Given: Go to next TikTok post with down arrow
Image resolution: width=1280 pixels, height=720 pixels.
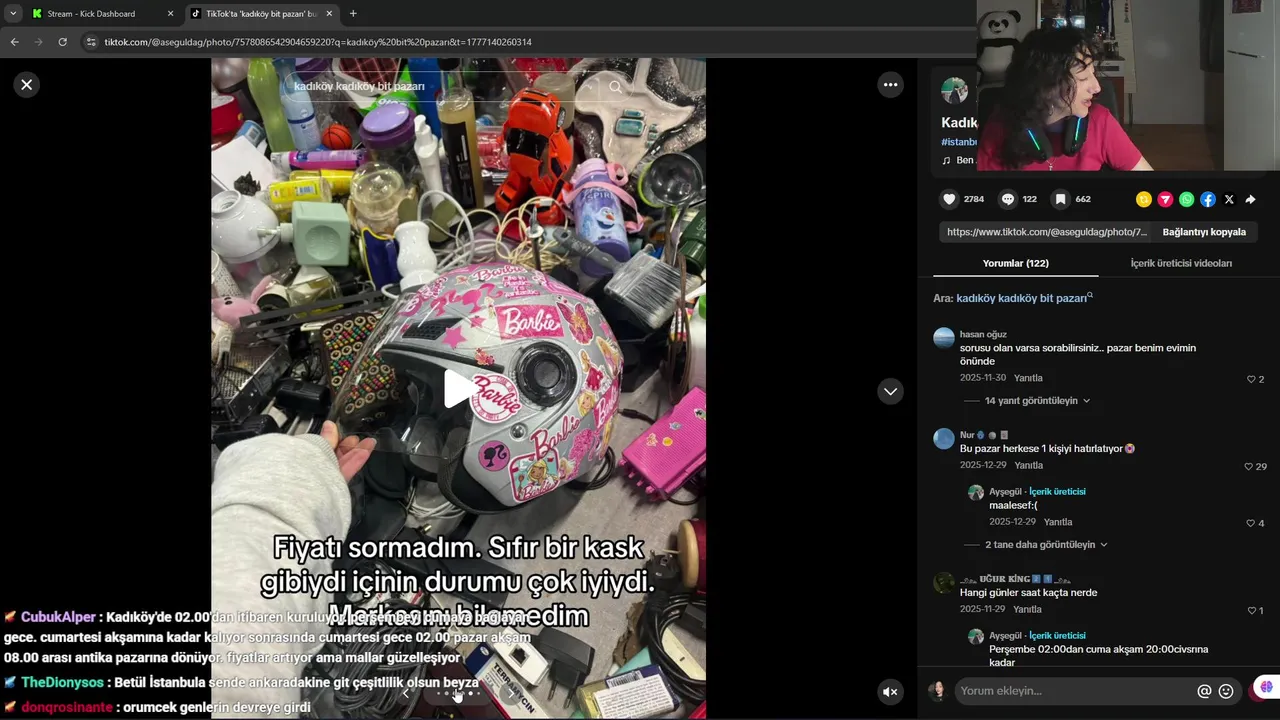Looking at the screenshot, I should click(x=891, y=391).
